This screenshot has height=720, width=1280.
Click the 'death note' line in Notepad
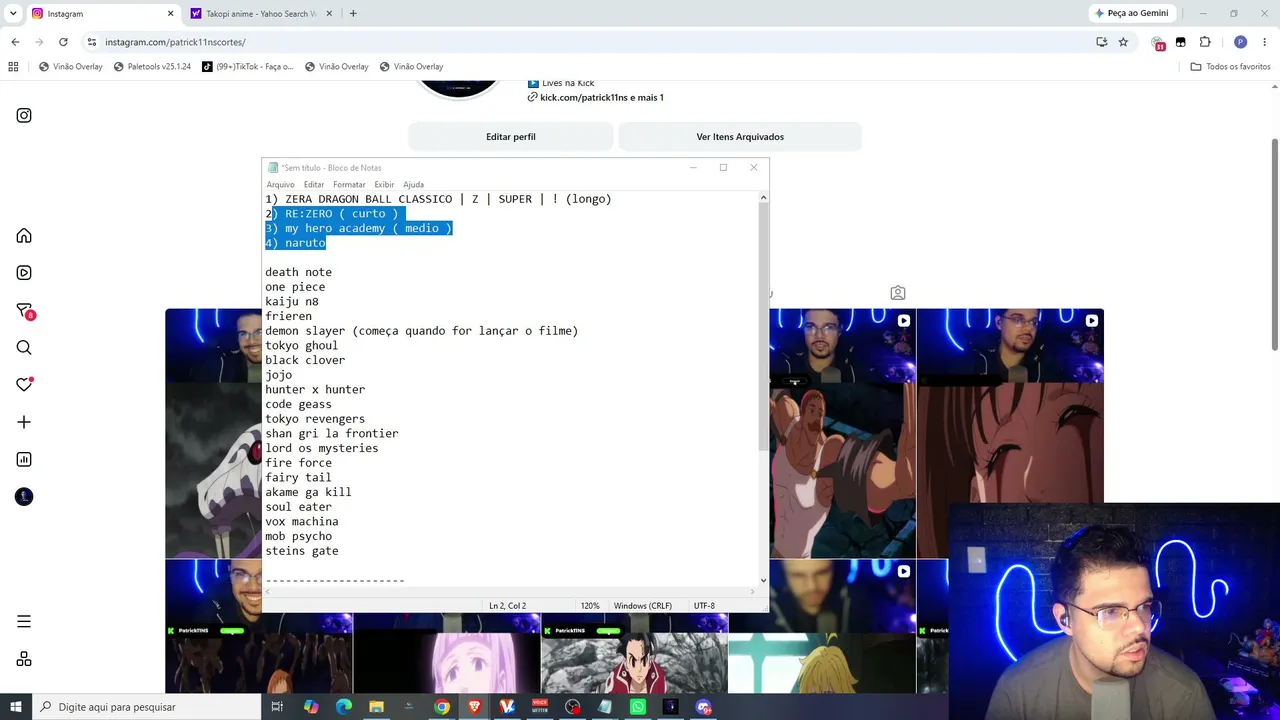pos(298,272)
